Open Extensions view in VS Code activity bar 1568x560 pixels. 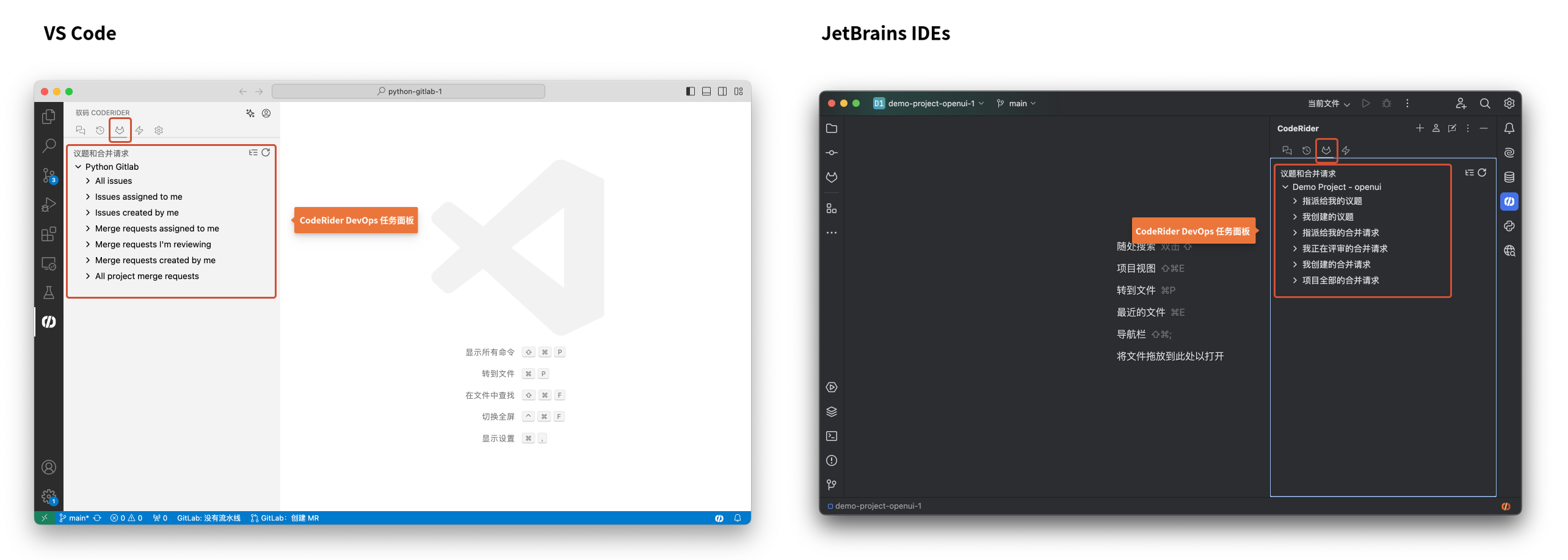(x=49, y=234)
